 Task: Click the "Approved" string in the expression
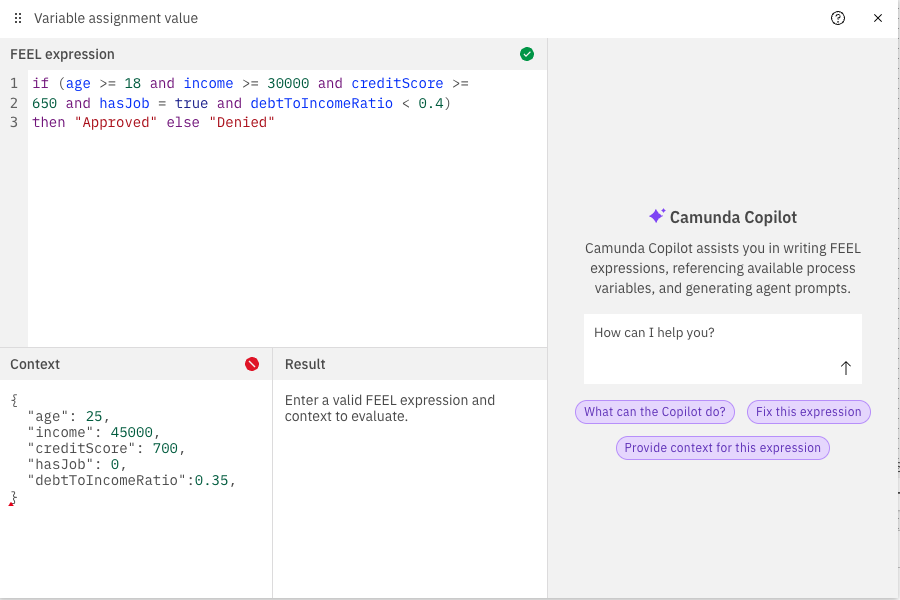point(115,123)
